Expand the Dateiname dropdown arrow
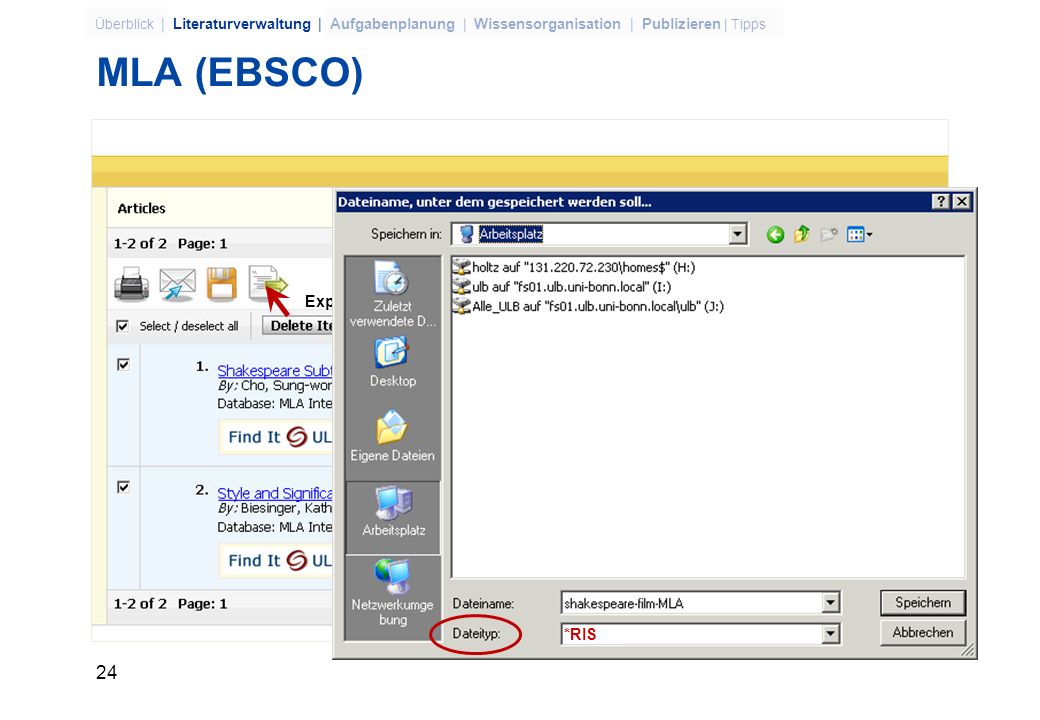Screen dimensions: 1040x720 coord(830,603)
